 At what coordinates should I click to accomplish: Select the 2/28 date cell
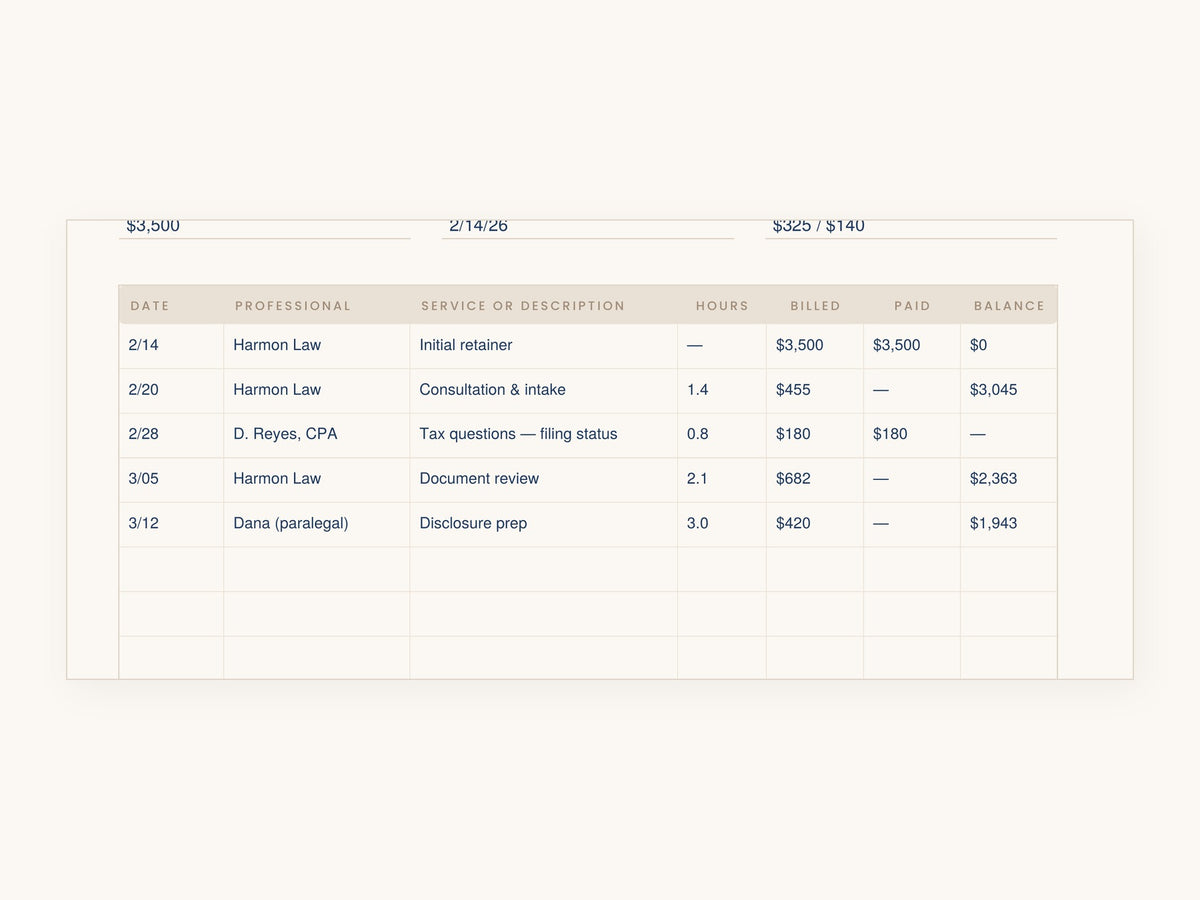pyautogui.click(x=171, y=435)
